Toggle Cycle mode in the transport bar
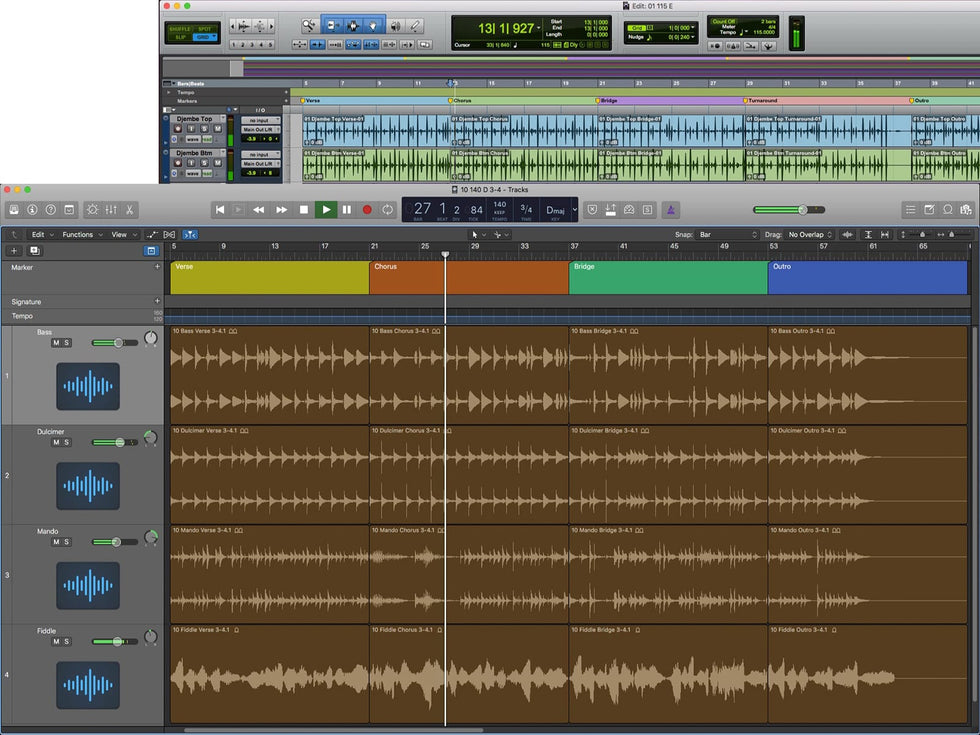Image resolution: width=980 pixels, height=735 pixels. [388, 210]
